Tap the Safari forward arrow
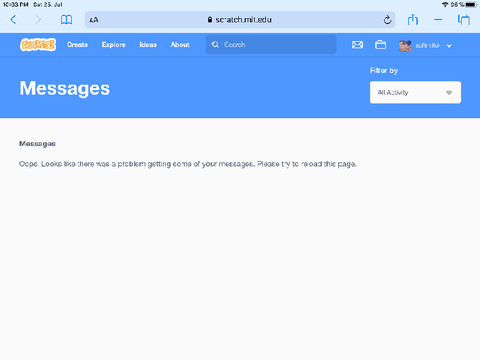The width and height of the screenshot is (480, 360). 38,20
